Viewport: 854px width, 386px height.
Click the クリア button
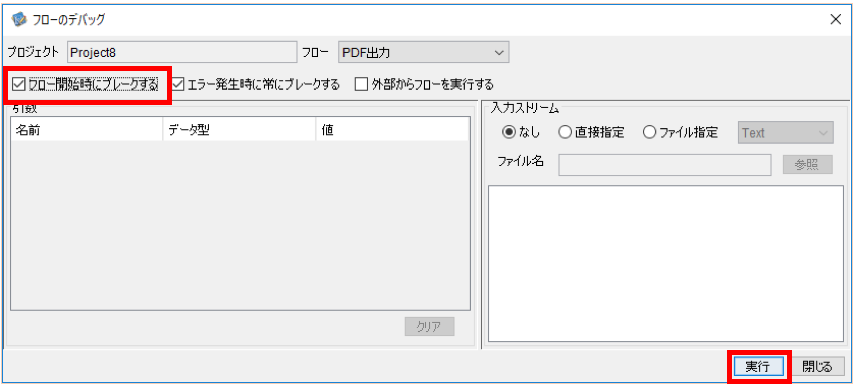[430, 327]
